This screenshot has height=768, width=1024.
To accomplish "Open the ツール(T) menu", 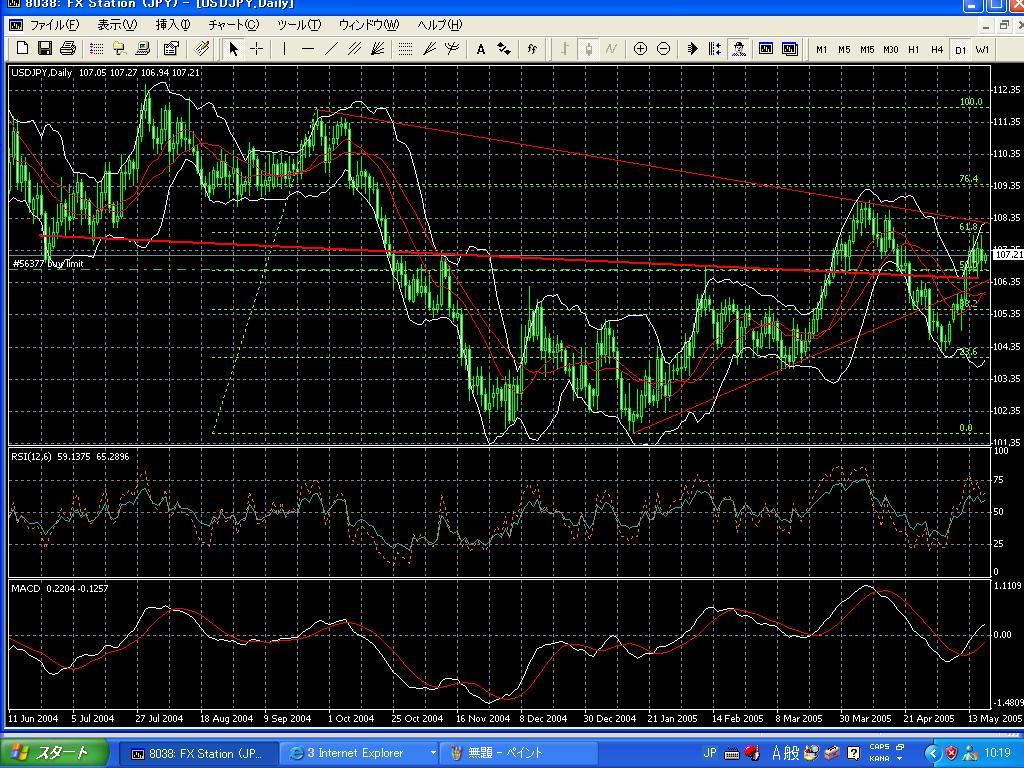I will (298, 24).
